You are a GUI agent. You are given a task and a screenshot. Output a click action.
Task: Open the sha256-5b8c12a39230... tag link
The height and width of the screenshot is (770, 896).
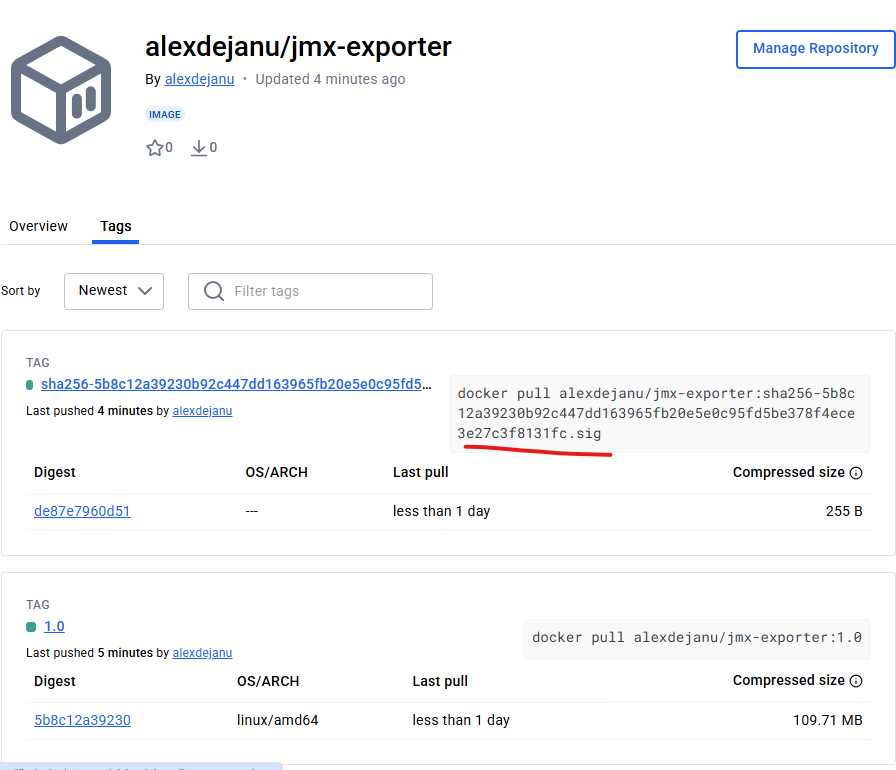pos(235,384)
